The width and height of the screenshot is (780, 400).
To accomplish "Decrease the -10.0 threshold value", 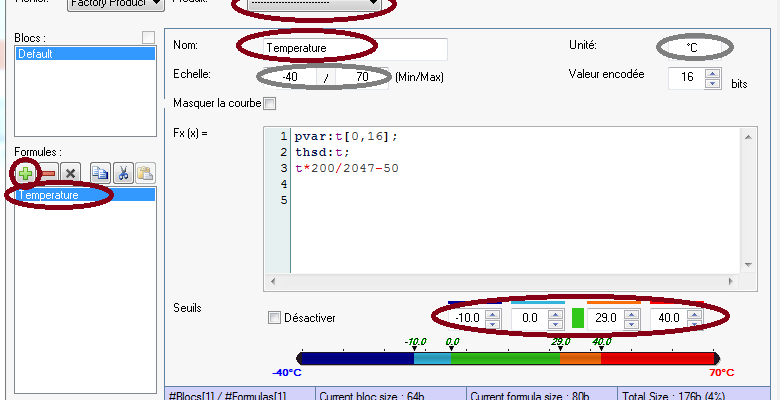I will [492, 324].
